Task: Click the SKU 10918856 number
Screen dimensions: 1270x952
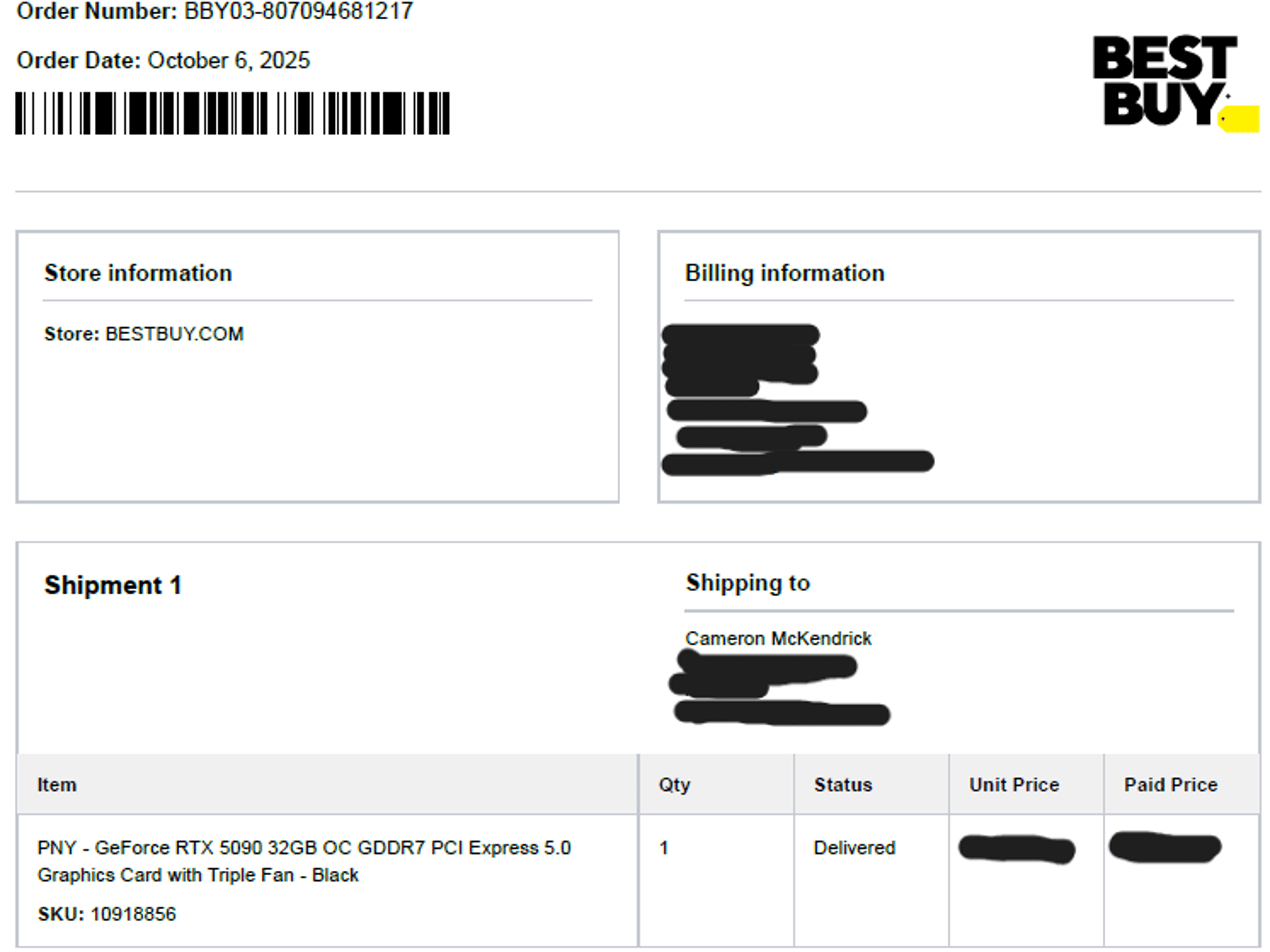Action: (133, 914)
